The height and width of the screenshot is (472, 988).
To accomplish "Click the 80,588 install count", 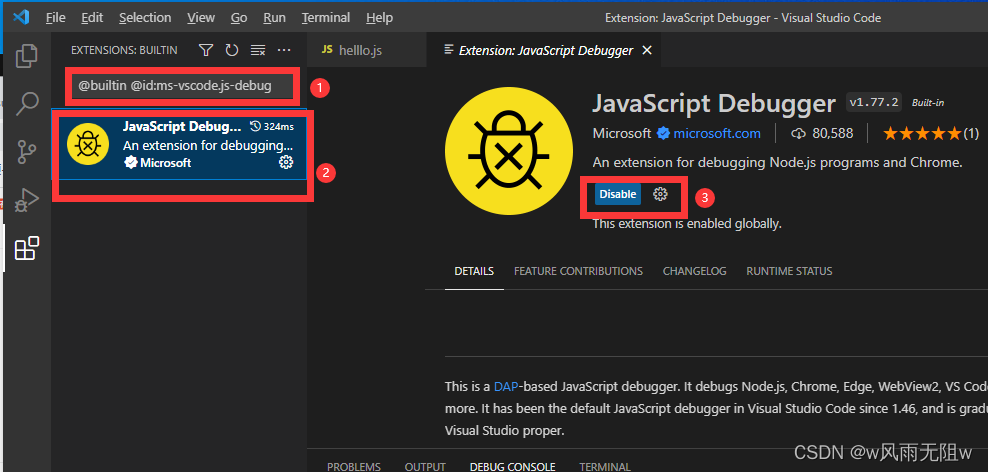I will point(832,134).
